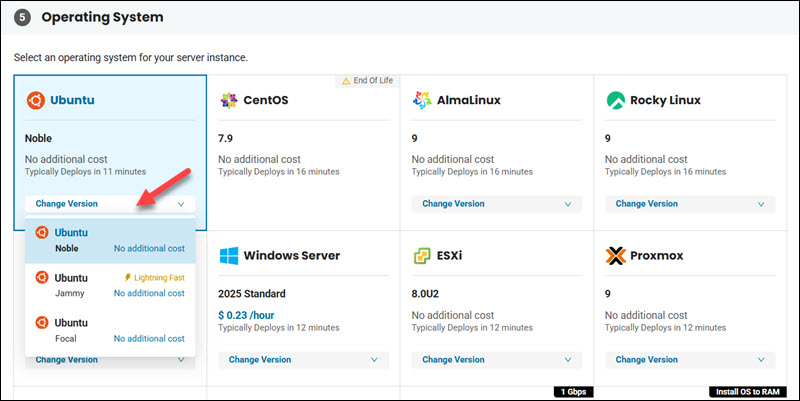
Task: Open Windows Server Change Version dropdown
Action: tap(303, 360)
